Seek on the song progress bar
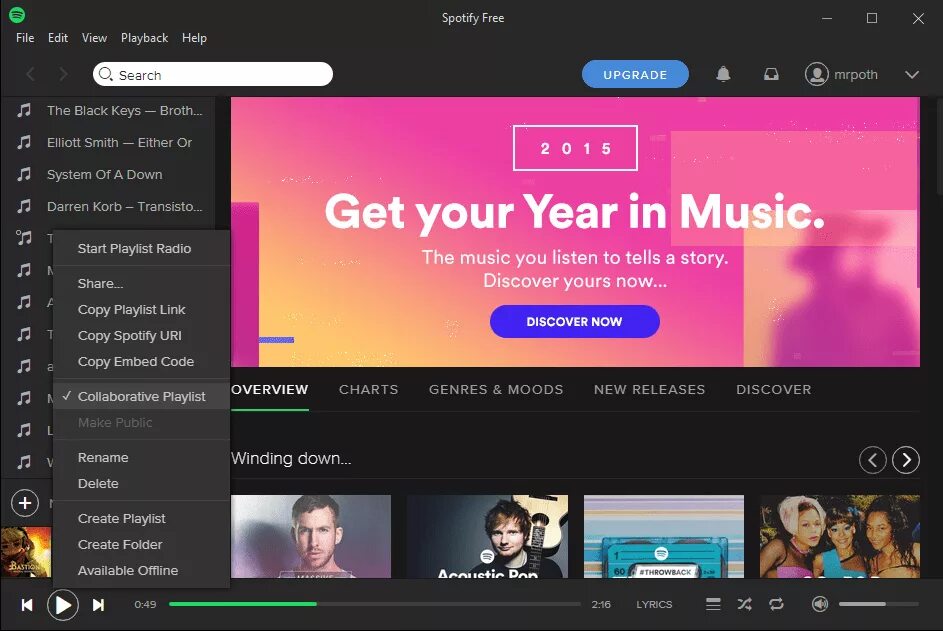943x631 pixels. (375, 604)
